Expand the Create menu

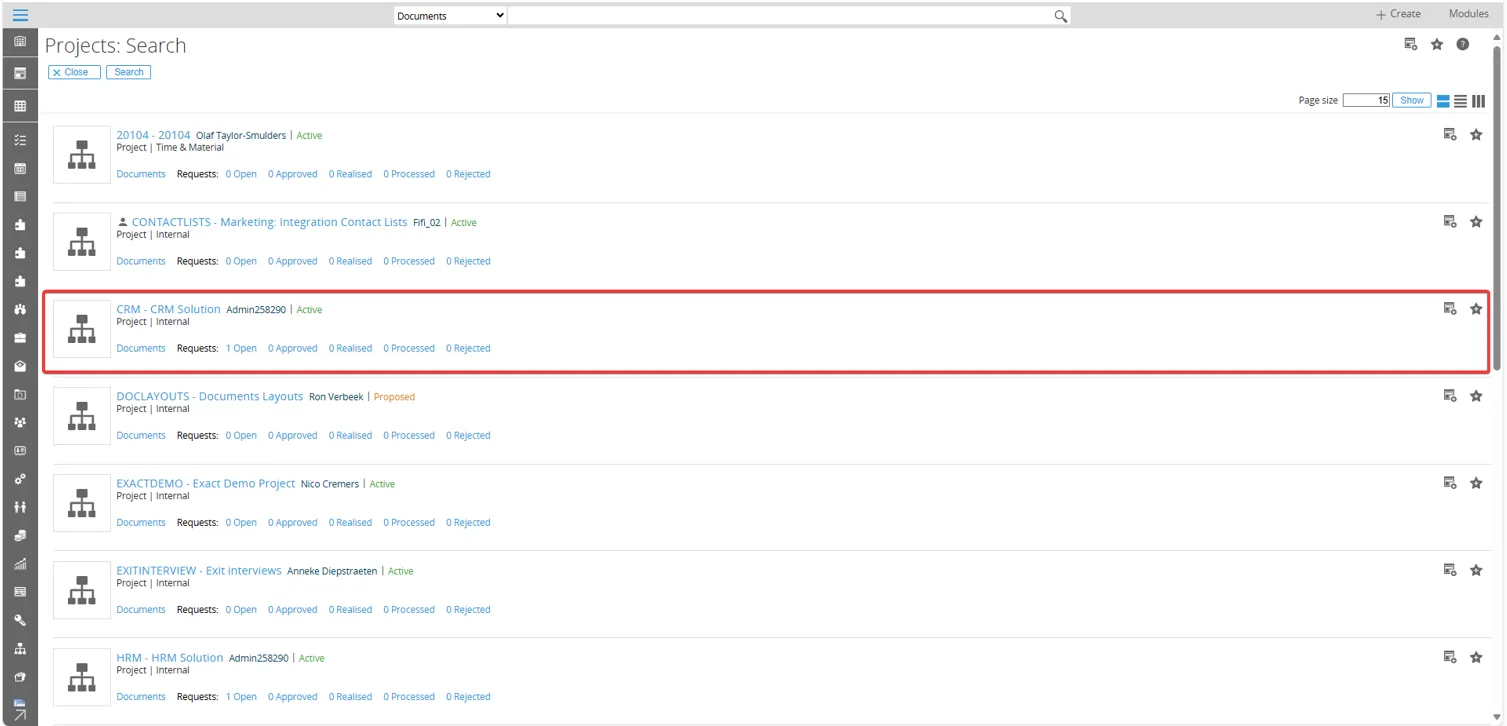point(1398,14)
